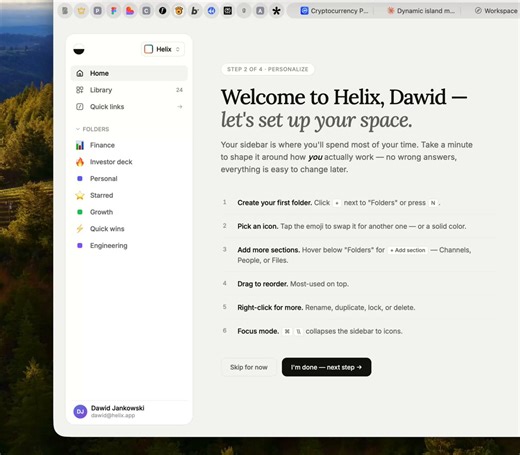The height and width of the screenshot is (455, 520).
Task: Open the Finance folder
Action: pyautogui.click(x=129, y=145)
